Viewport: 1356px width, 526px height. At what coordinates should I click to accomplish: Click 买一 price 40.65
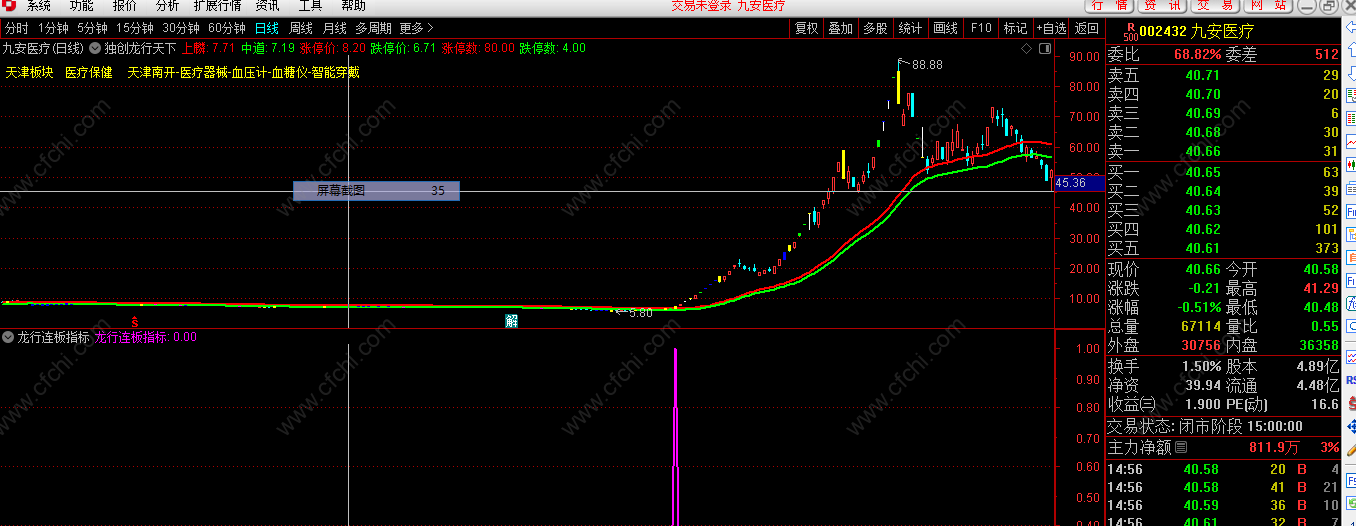tap(1203, 172)
